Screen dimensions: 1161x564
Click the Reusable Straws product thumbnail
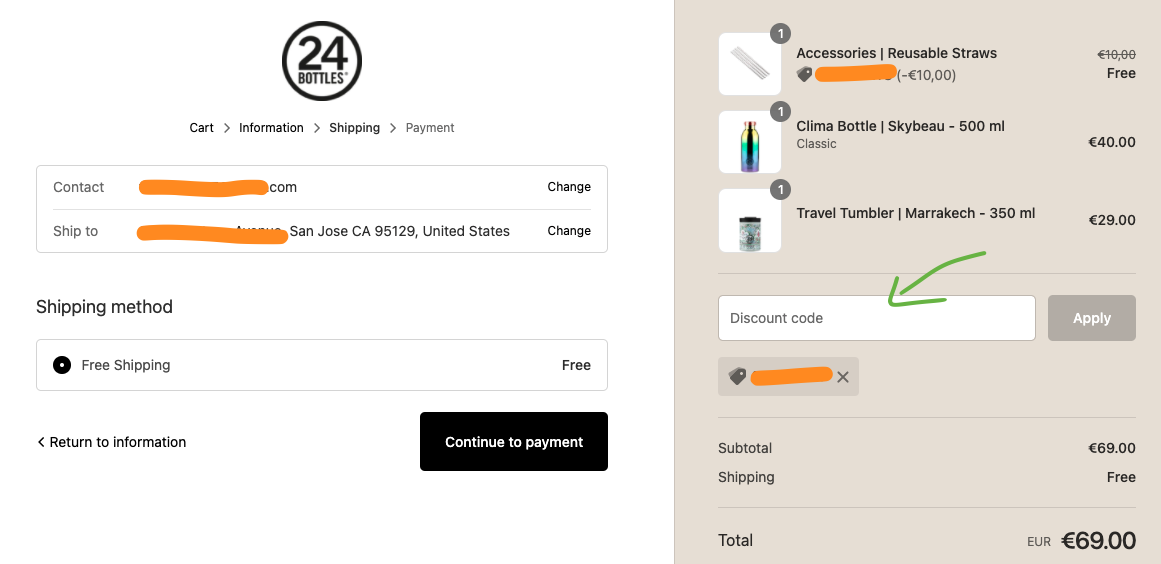point(749,64)
